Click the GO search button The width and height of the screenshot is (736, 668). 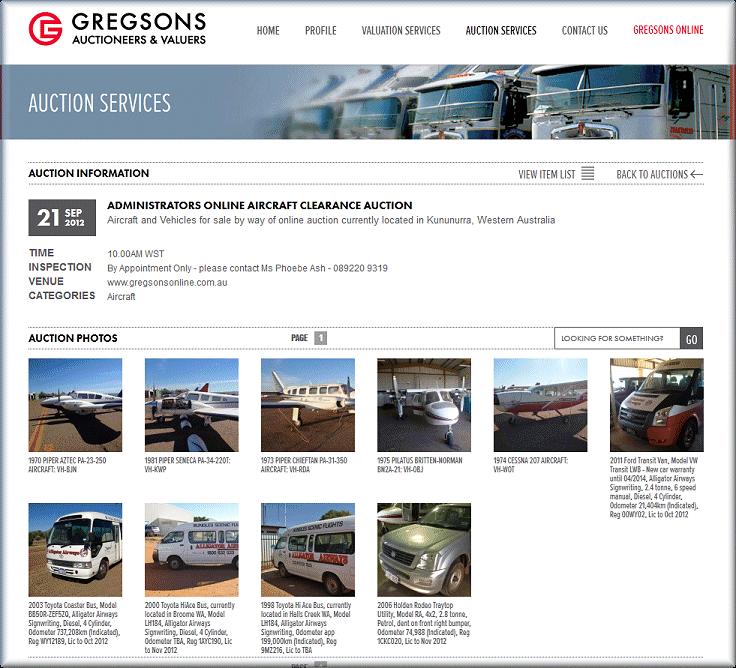691,338
